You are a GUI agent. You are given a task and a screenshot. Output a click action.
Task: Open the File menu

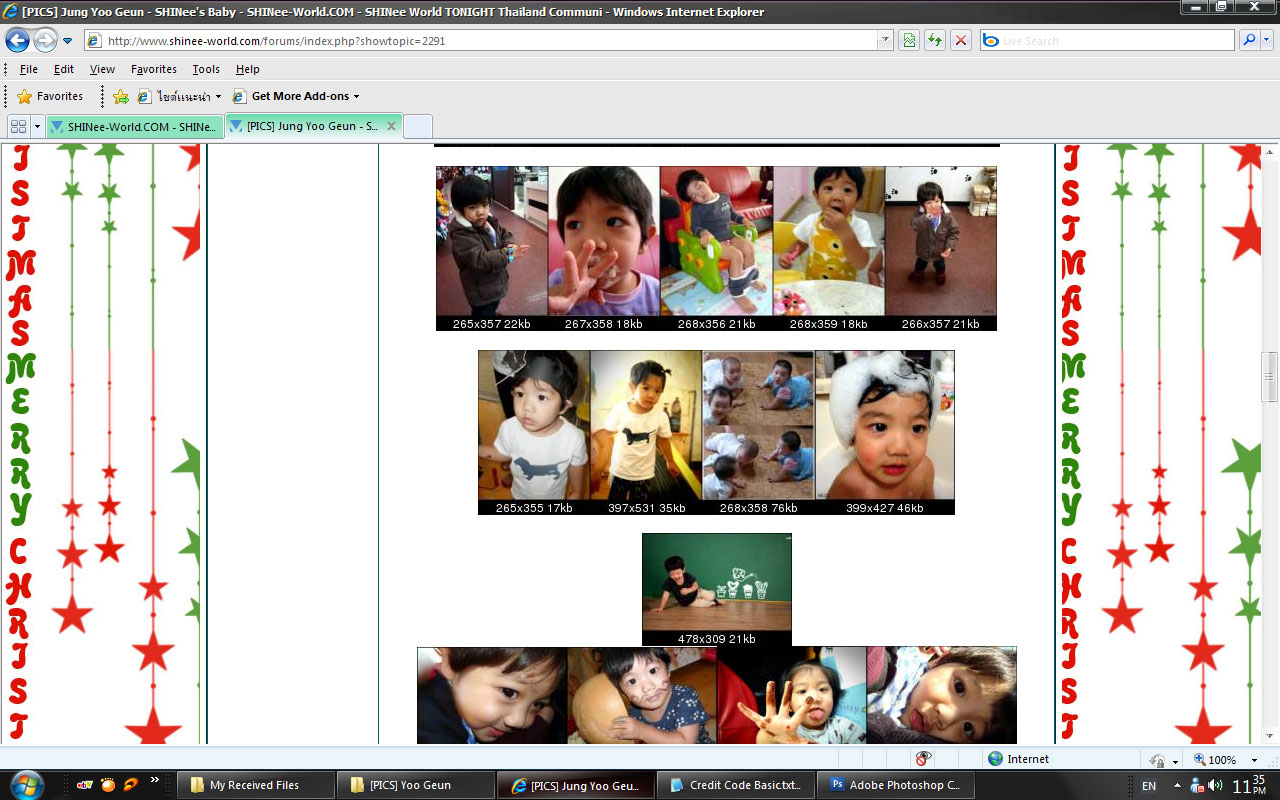point(29,69)
